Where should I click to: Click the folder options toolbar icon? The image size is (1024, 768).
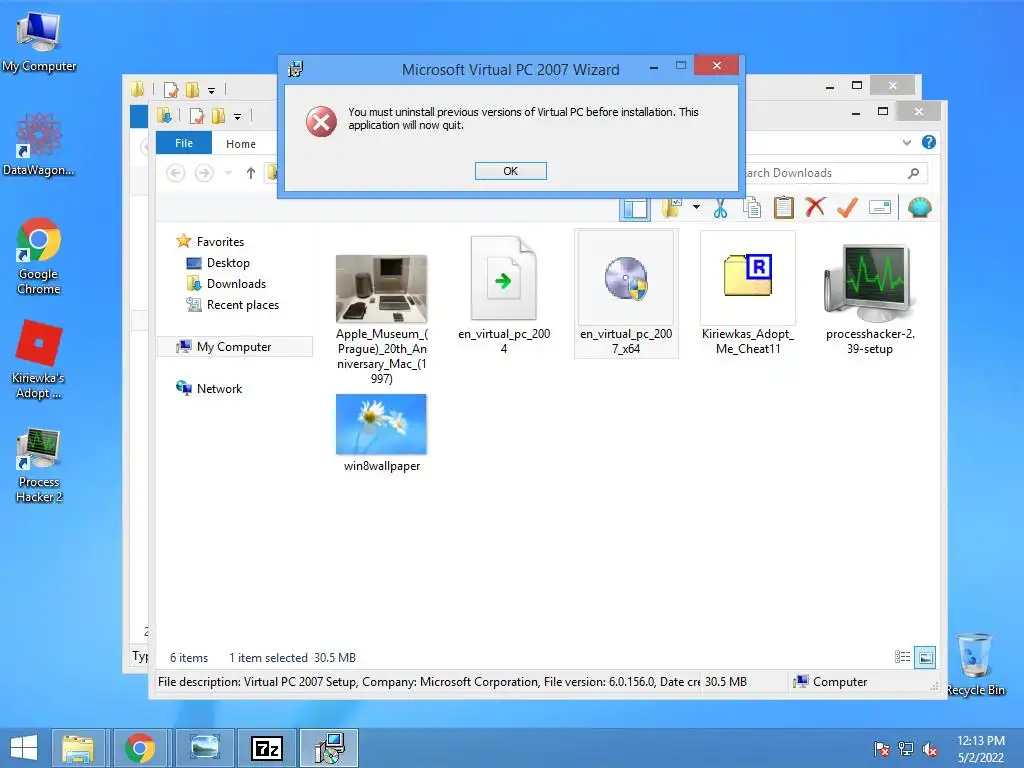click(x=671, y=208)
